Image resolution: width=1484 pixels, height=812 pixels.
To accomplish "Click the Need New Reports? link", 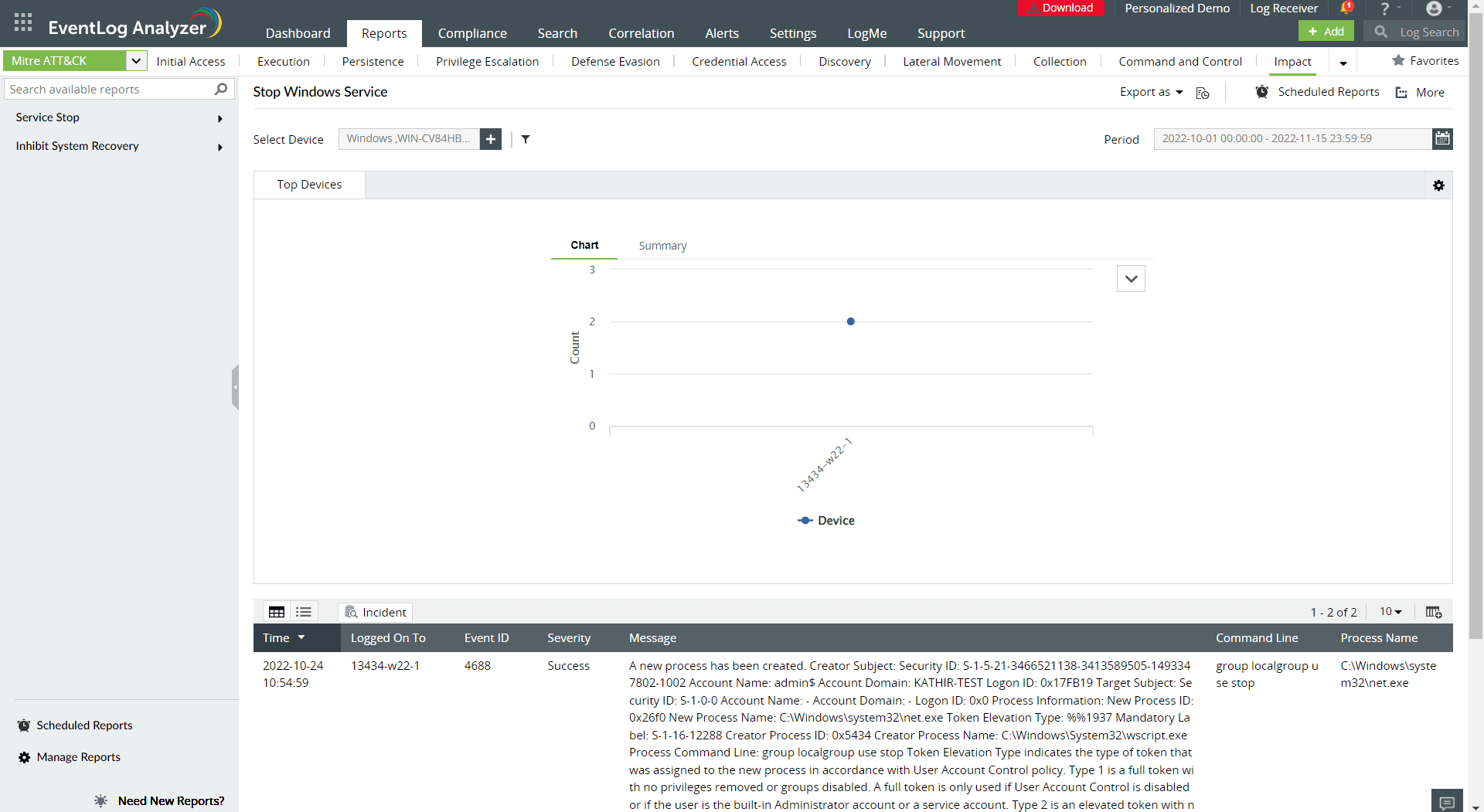I will pyautogui.click(x=171, y=801).
